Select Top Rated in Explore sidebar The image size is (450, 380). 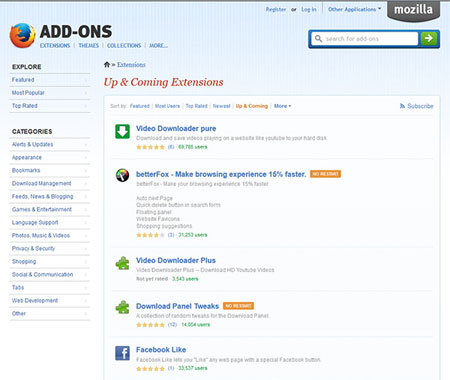[50, 106]
